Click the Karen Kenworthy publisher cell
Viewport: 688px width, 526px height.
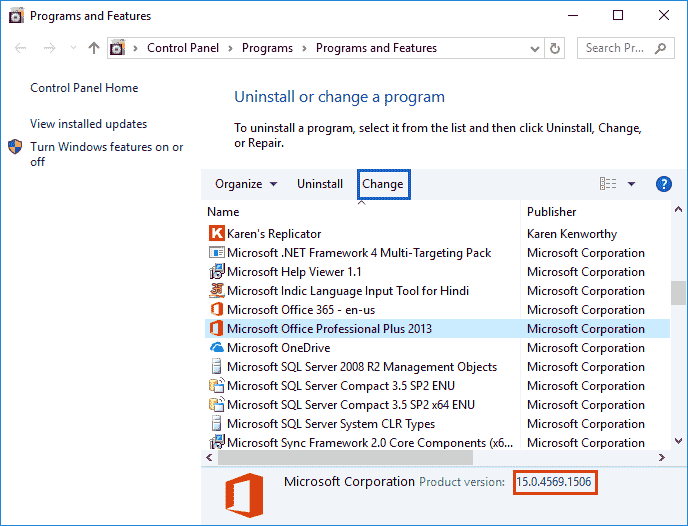(x=572, y=234)
